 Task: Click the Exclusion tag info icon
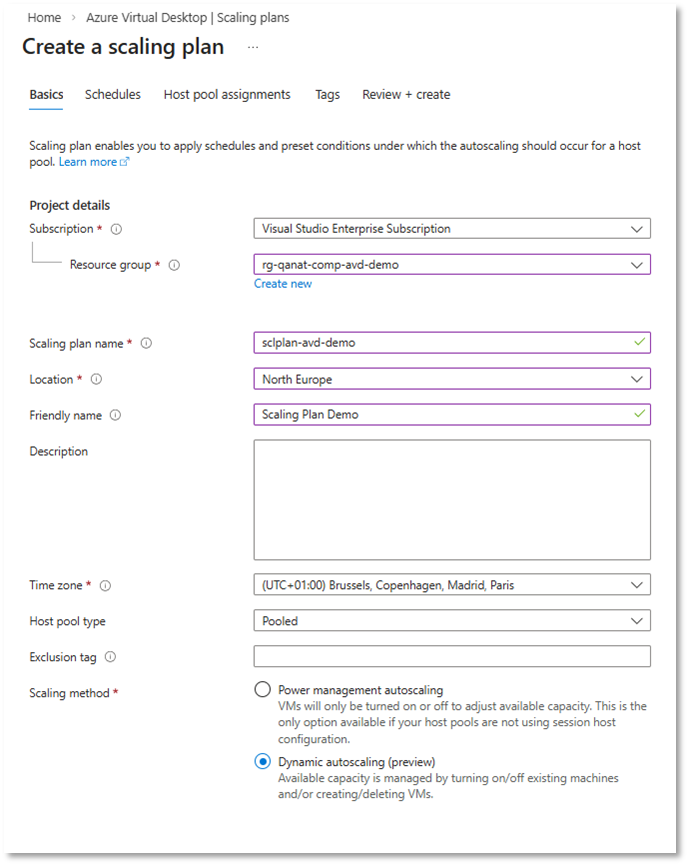coord(111,657)
